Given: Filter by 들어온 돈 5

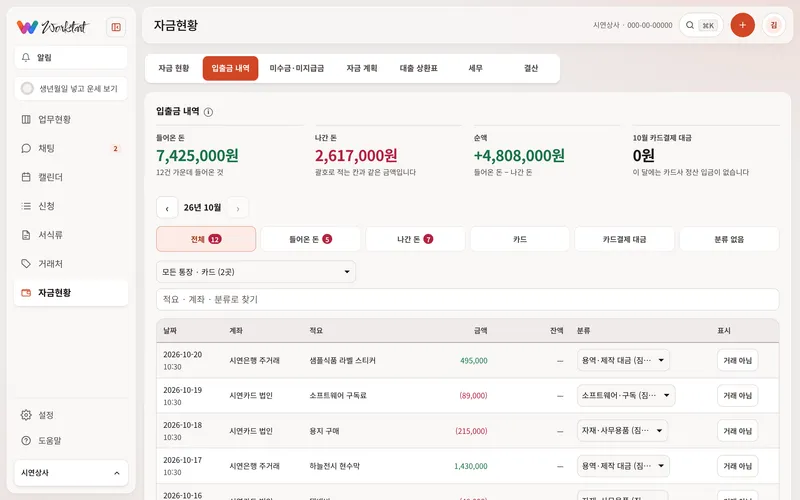Looking at the screenshot, I should (311, 239).
